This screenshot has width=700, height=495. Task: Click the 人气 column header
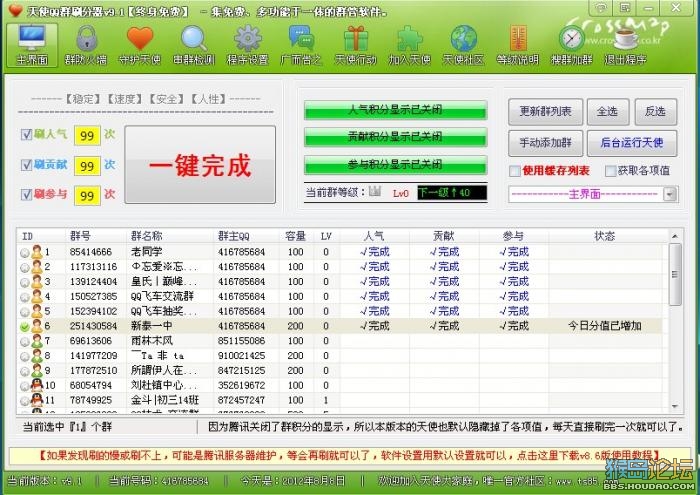[x=374, y=236]
